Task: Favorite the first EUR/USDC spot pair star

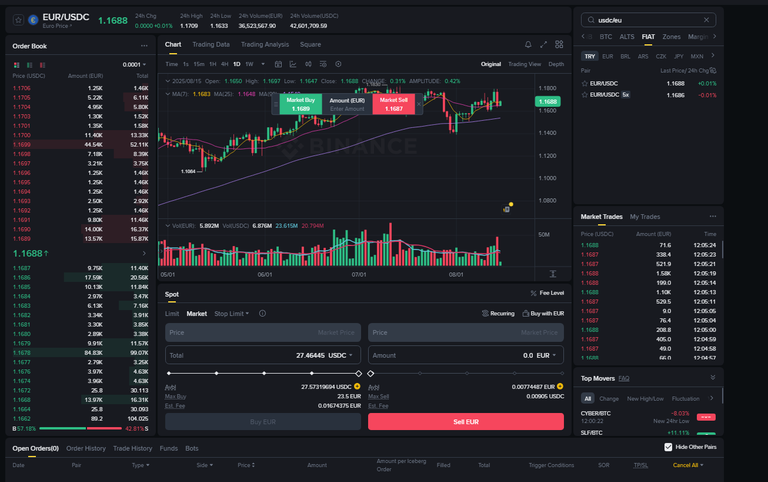Action: point(584,83)
